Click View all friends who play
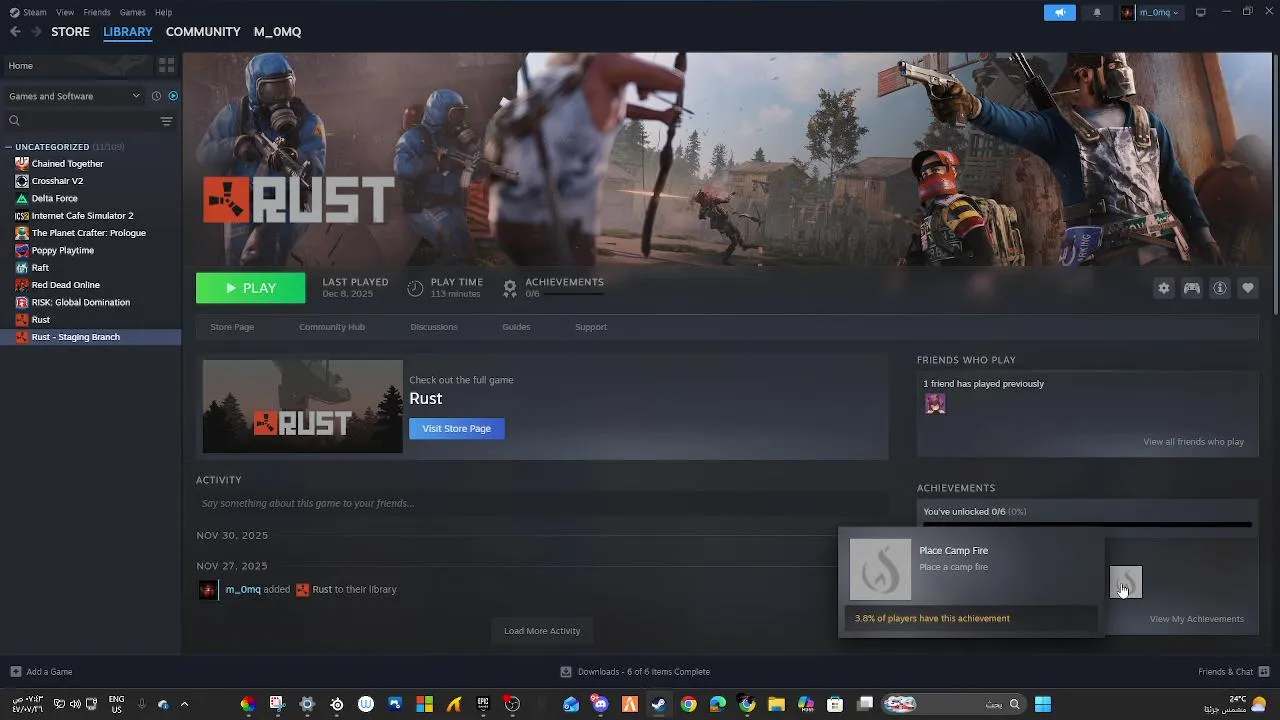Viewport: 1280px width, 720px height. click(1194, 442)
